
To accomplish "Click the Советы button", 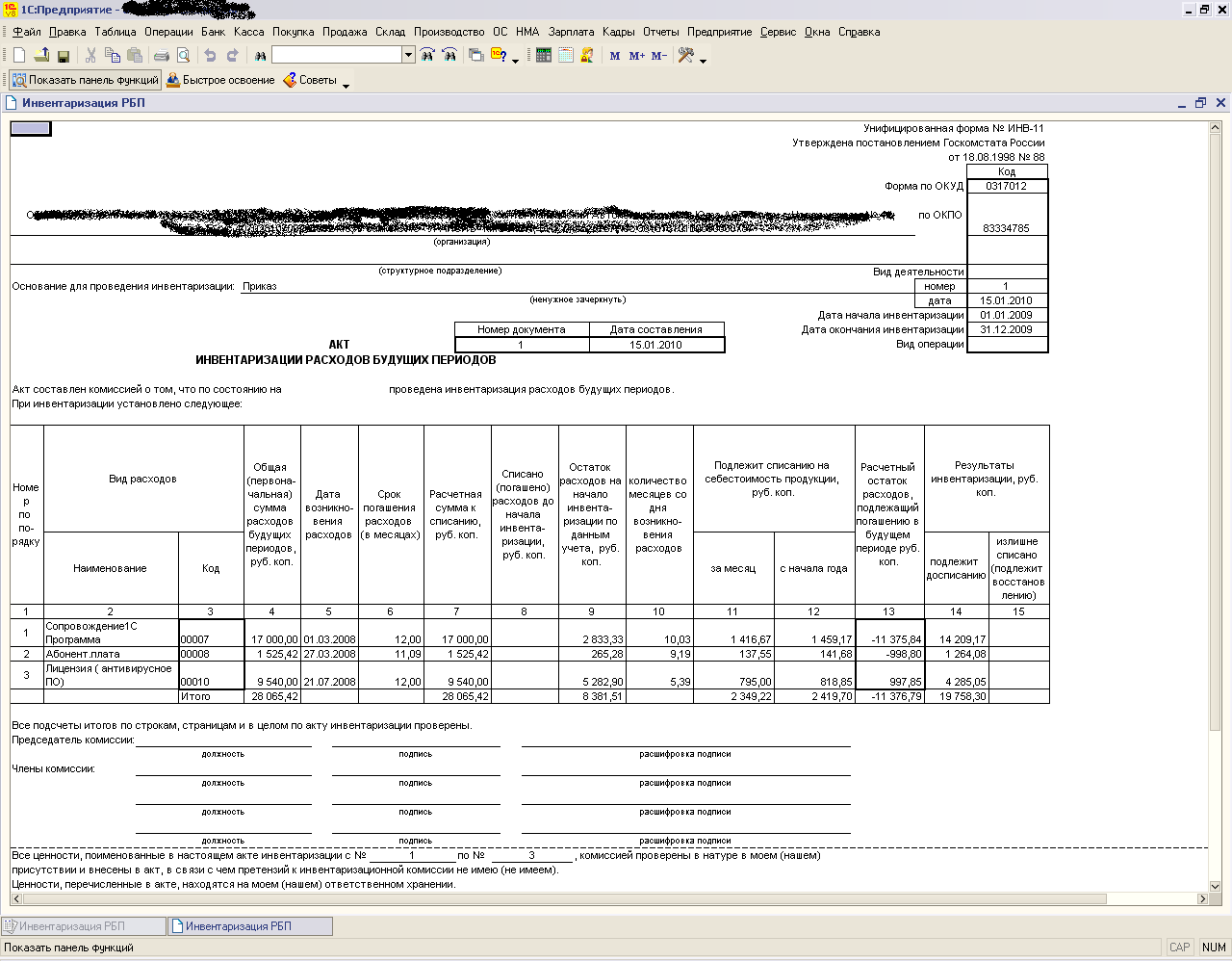I will coord(310,81).
